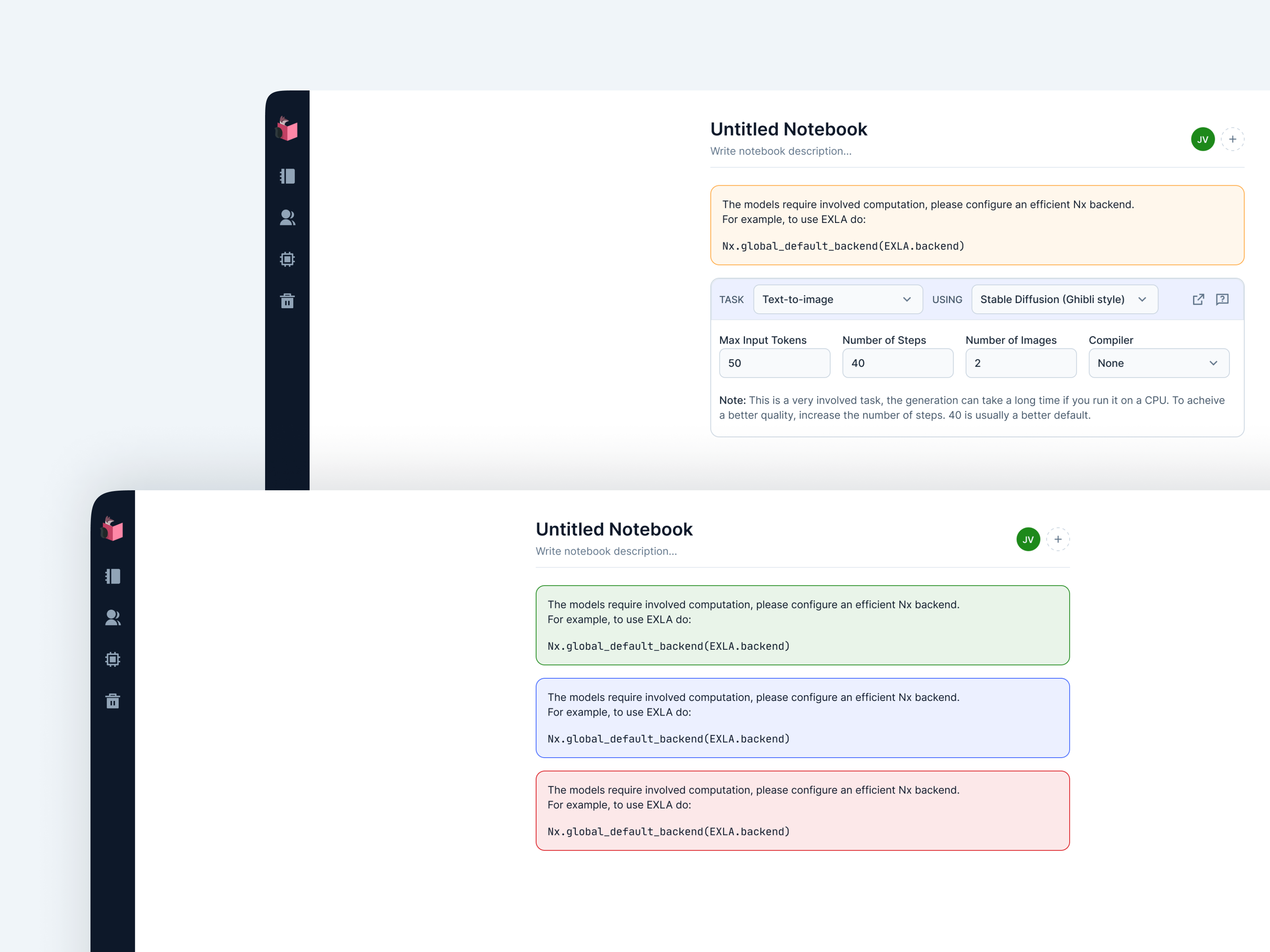Click the Max Input Tokens field

tap(775, 363)
